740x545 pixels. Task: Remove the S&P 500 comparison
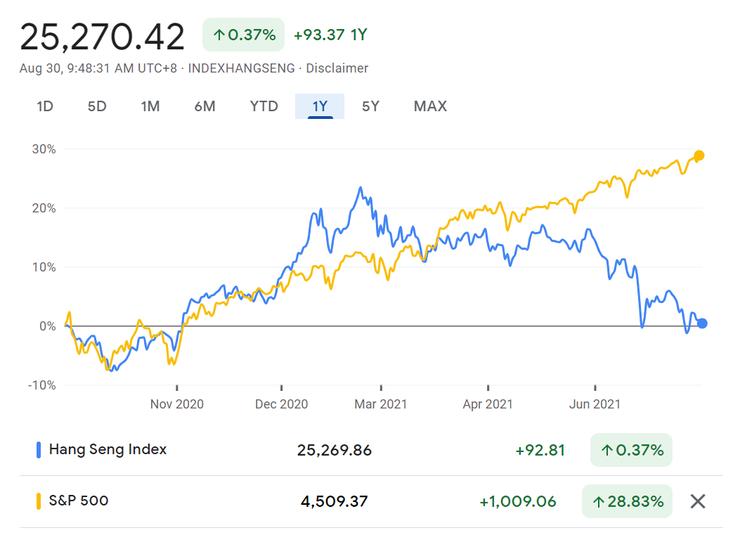coord(698,501)
